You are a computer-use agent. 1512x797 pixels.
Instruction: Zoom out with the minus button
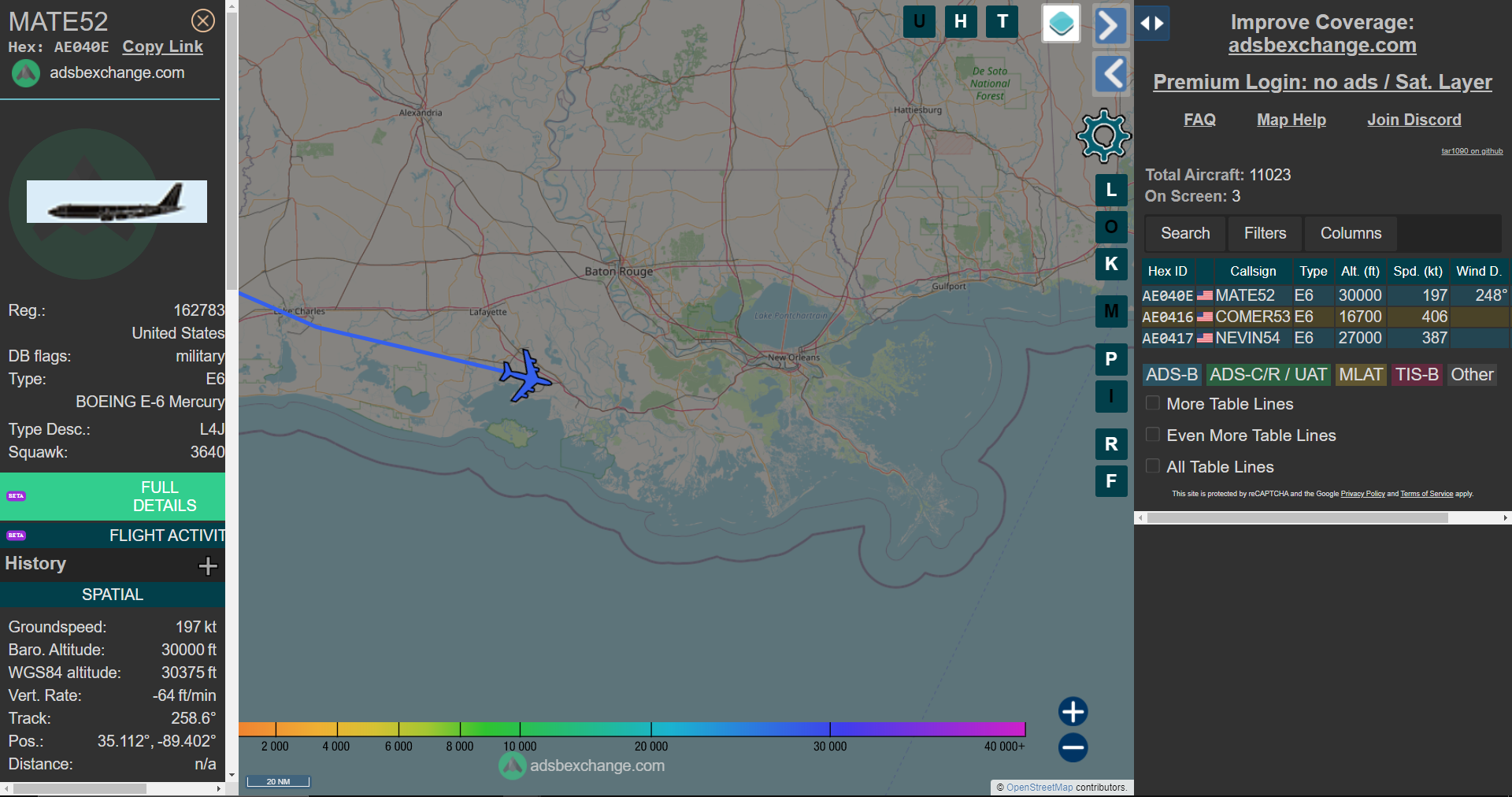pos(1073,747)
